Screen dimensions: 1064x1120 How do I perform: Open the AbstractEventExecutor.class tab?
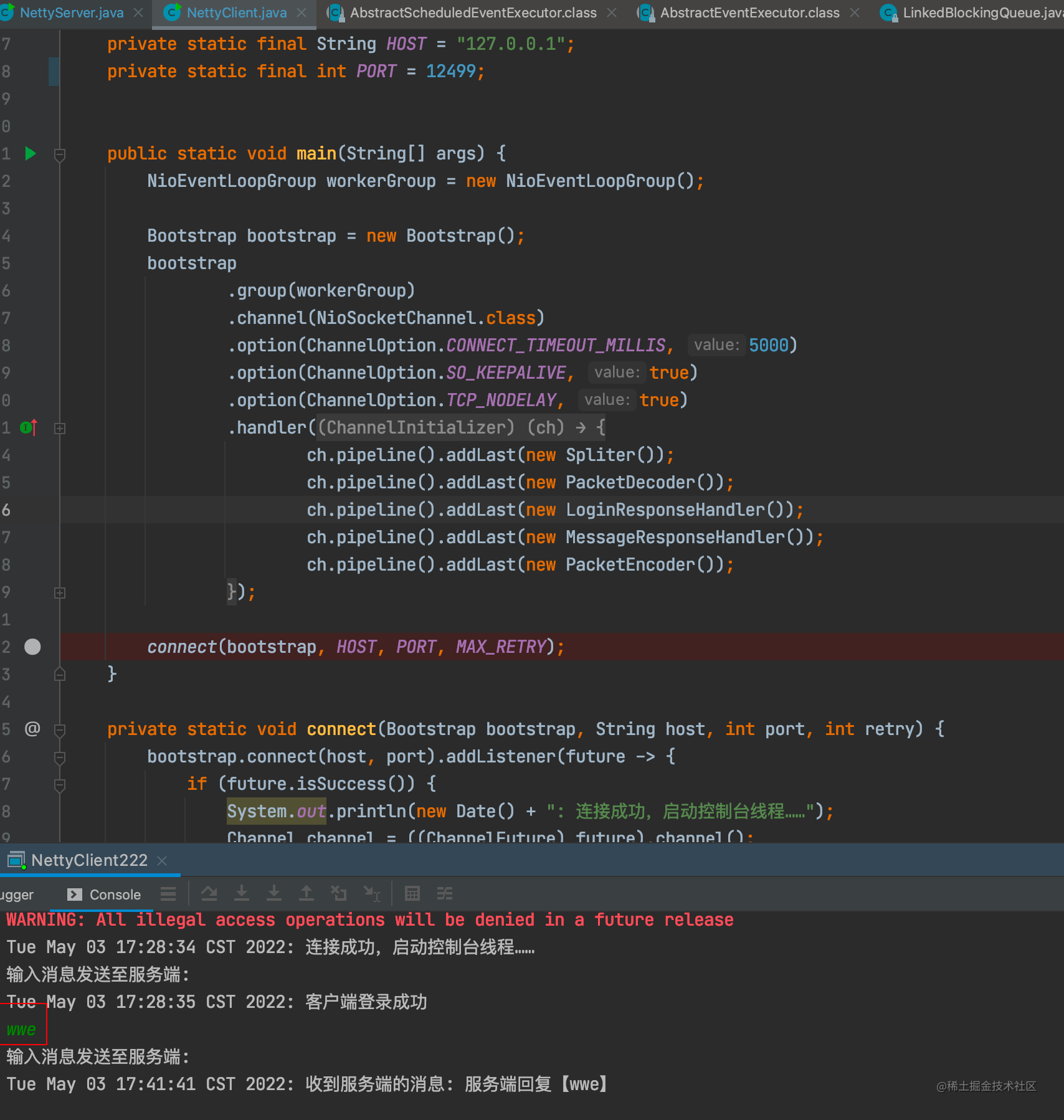pyautogui.click(x=749, y=12)
